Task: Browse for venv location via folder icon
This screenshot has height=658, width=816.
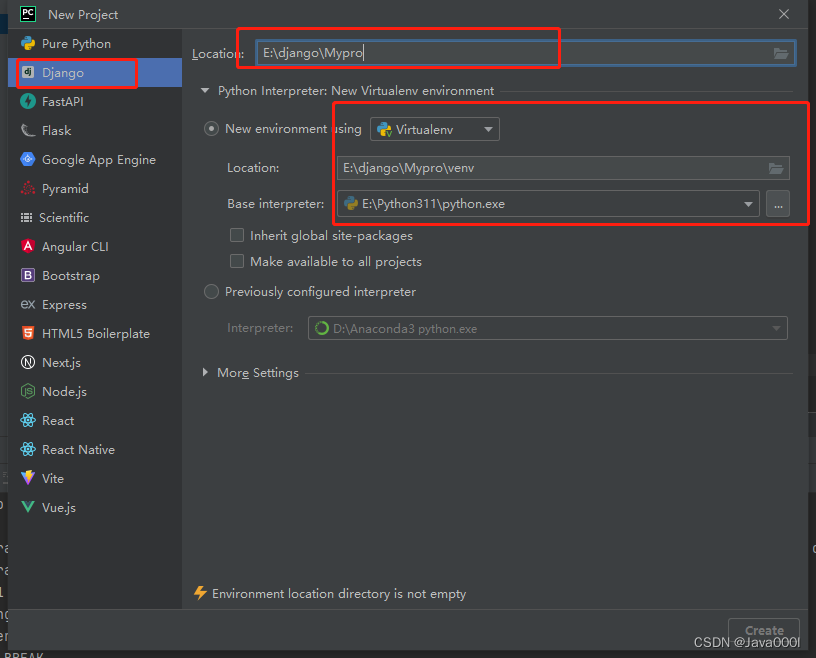Action: (776, 168)
